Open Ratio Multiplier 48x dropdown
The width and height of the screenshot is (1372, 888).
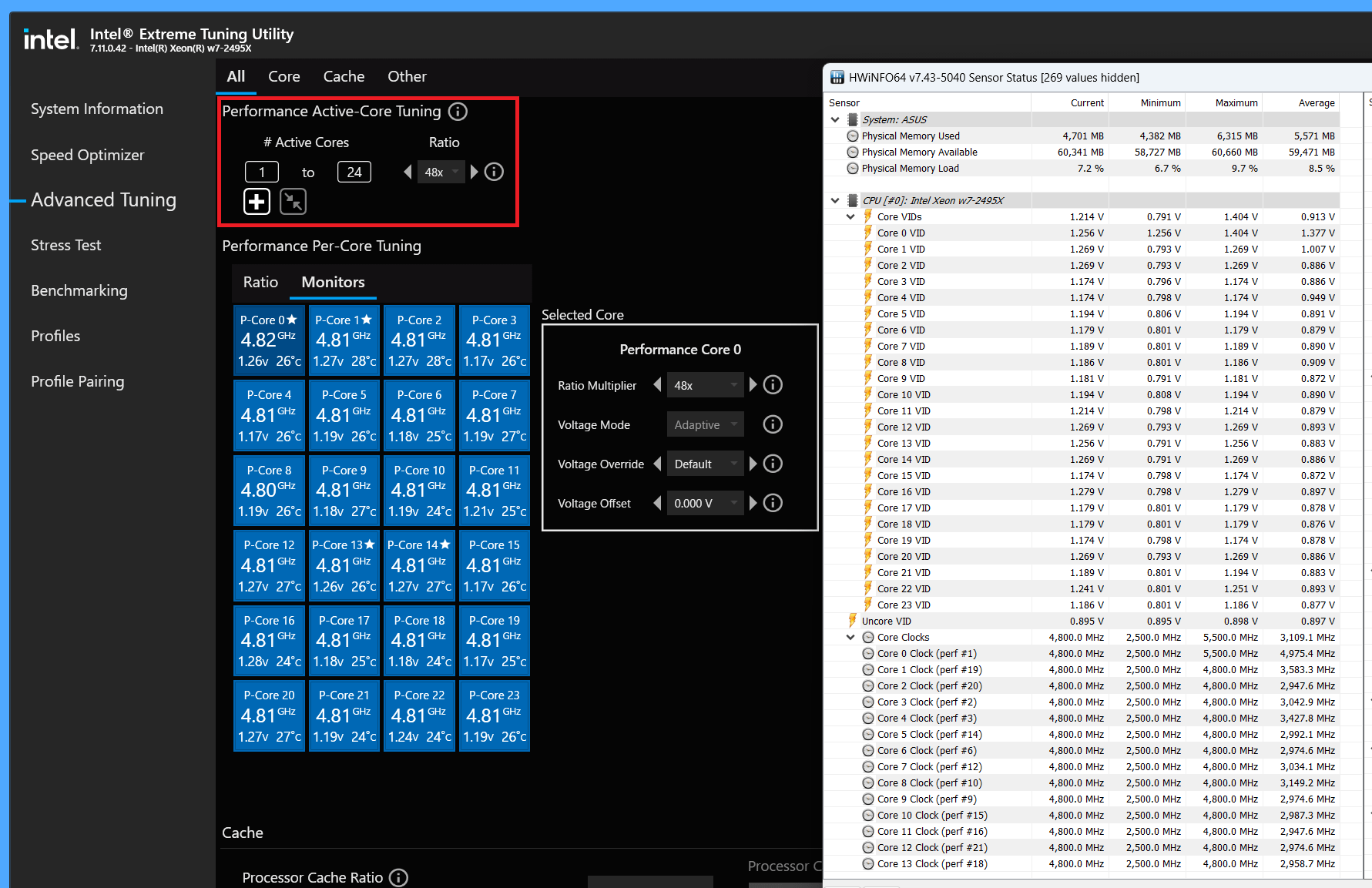click(706, 385)
